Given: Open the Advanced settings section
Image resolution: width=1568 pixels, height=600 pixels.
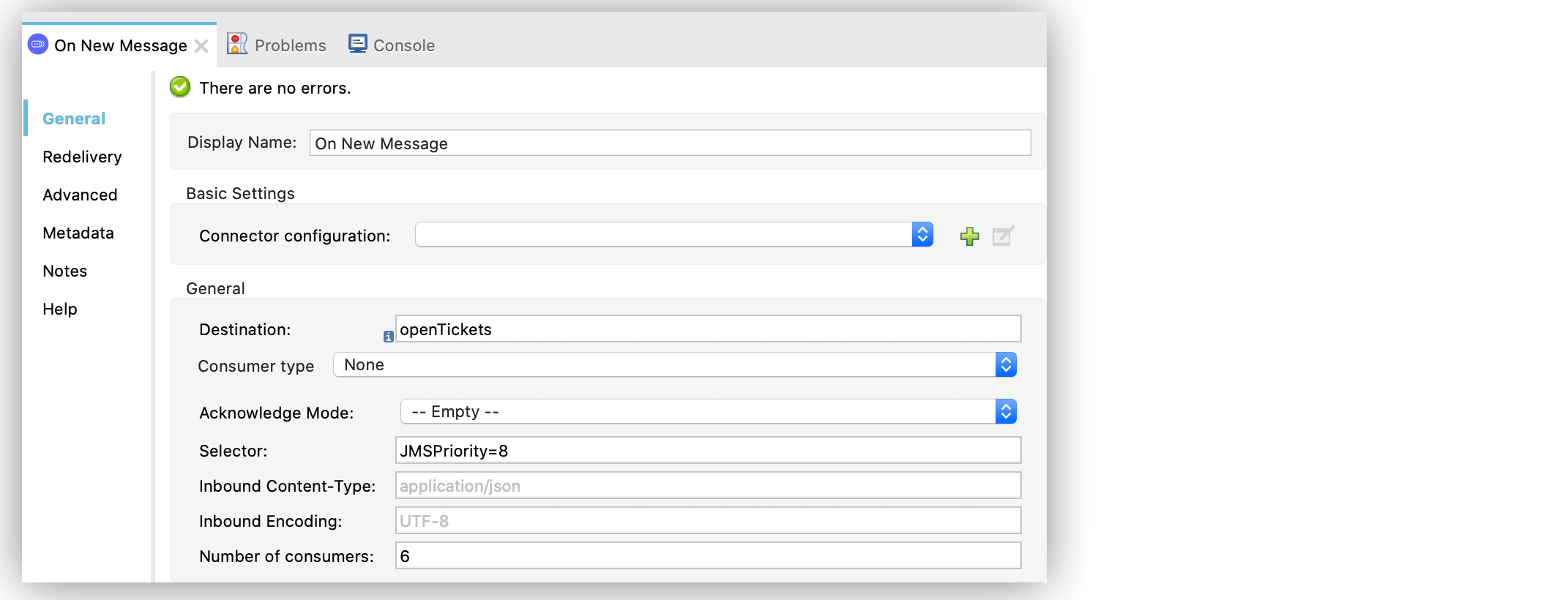Looking at the screenshot, I should tap(80, 195).
